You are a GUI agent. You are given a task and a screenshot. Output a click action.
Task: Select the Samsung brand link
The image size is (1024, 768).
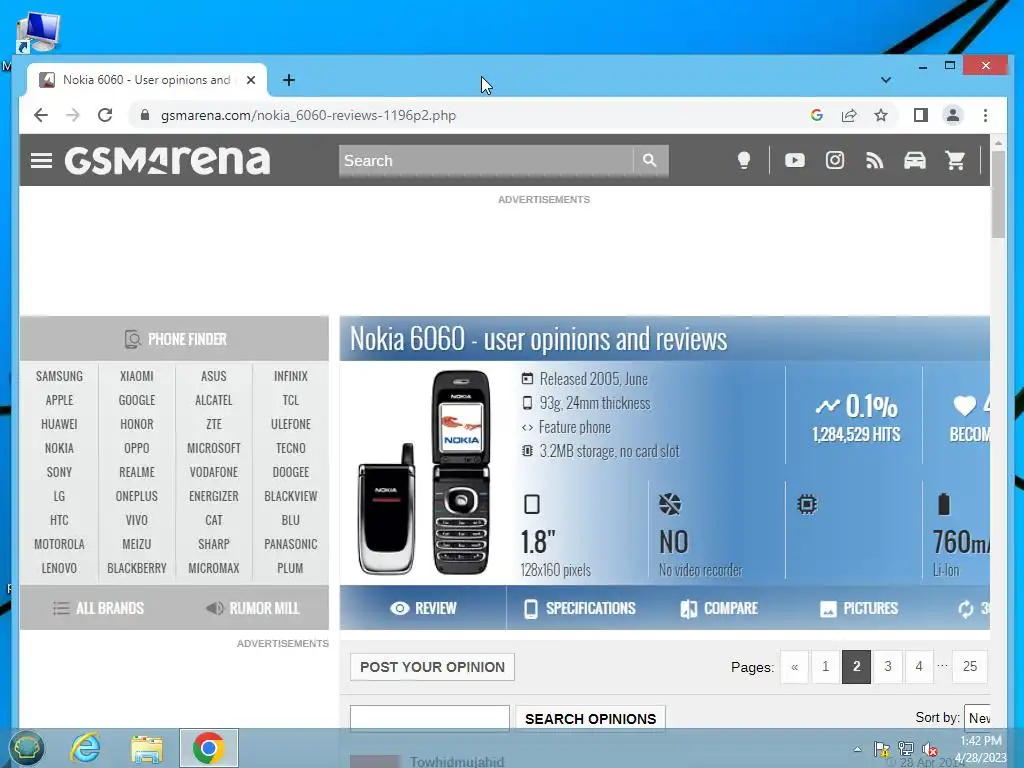point(59,376)
